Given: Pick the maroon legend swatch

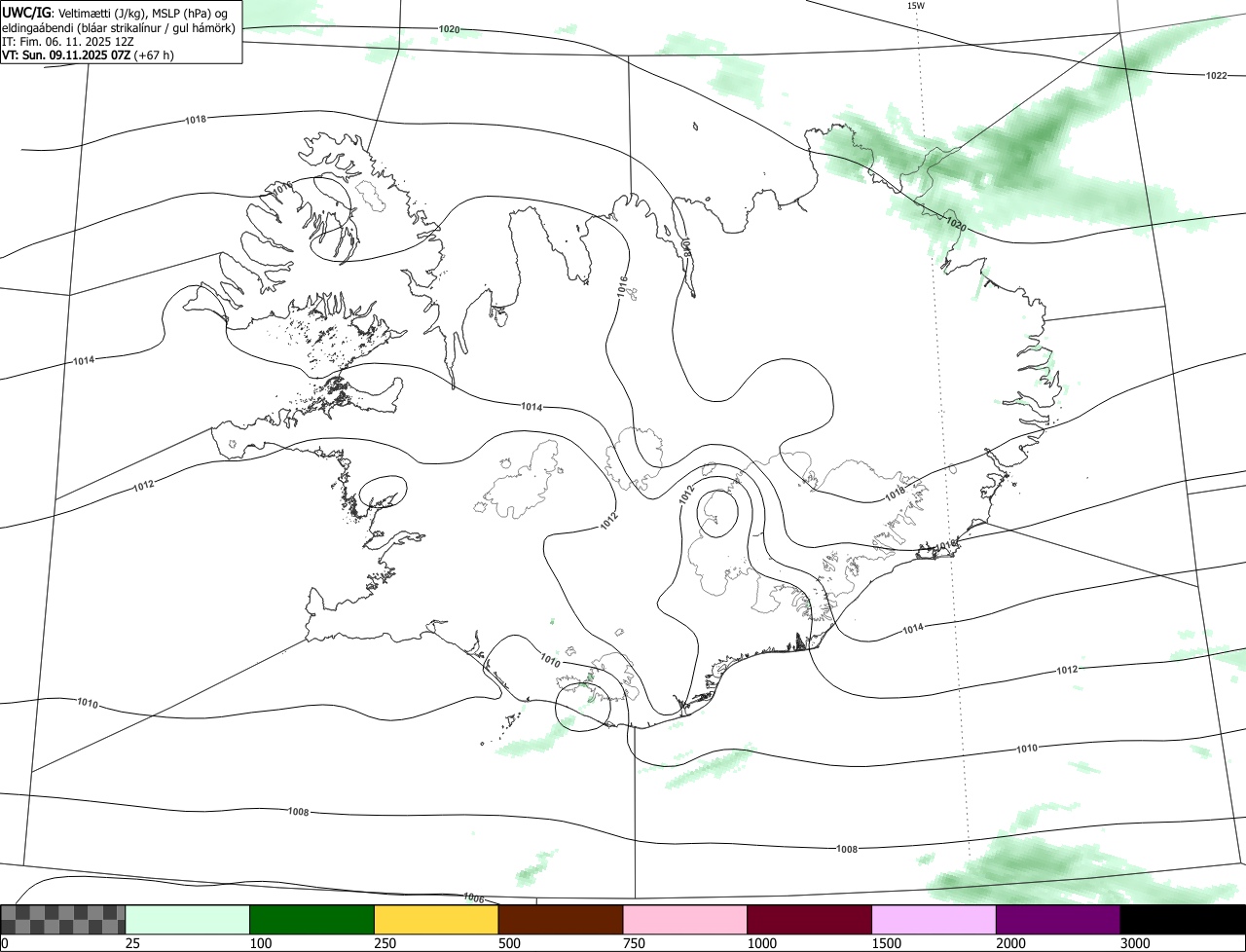Looking at the screenshot, I should tap(810, 920).
